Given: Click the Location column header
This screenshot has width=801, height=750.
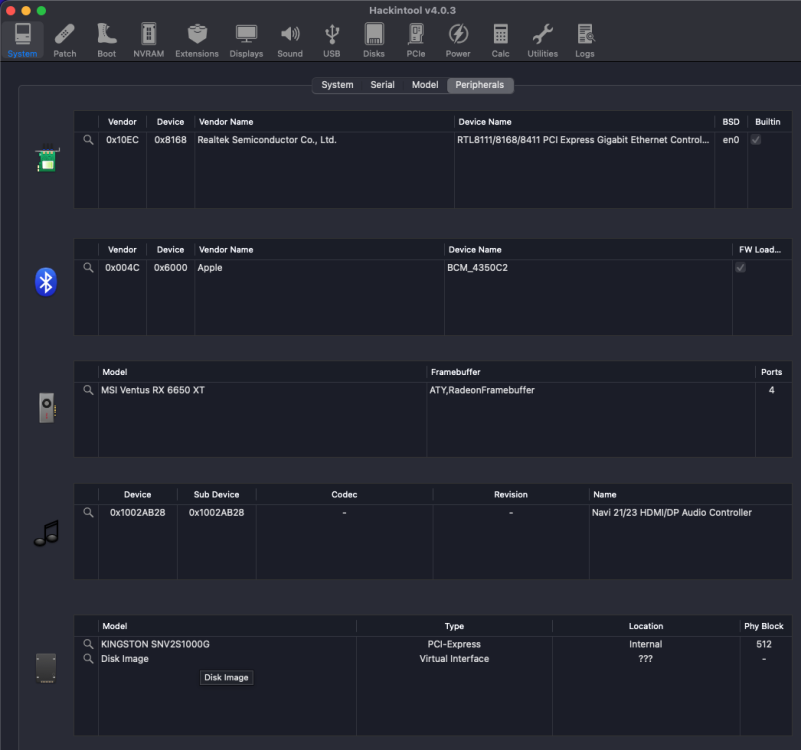Looking at the screenshot, I should [646, 626].
